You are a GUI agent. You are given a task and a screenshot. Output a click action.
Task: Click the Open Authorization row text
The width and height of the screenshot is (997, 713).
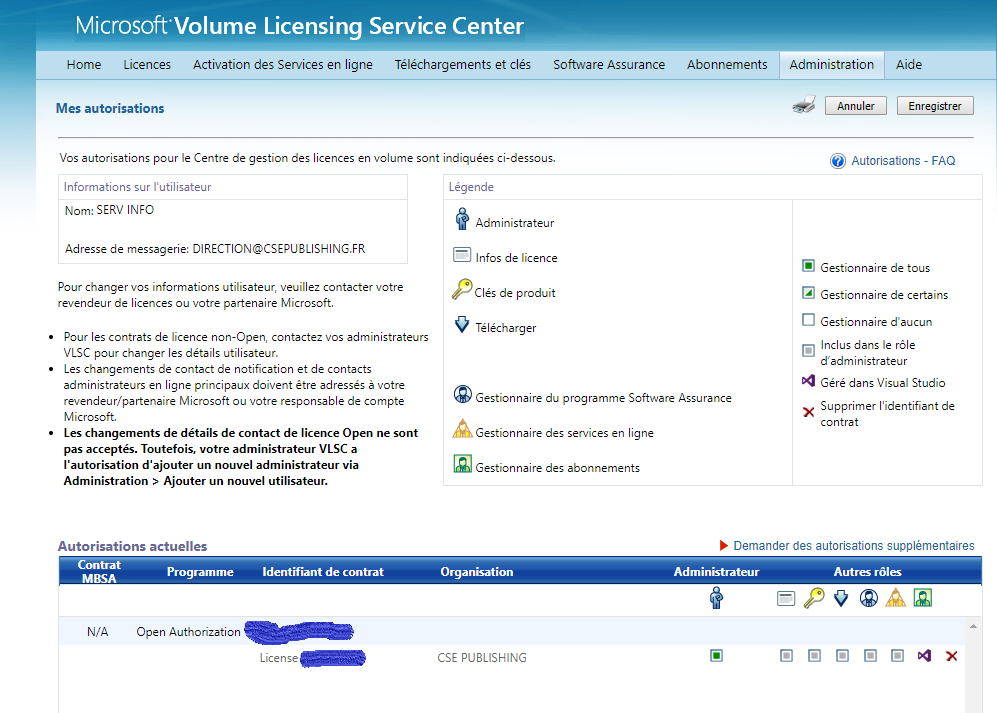click(x=188, y=632)
